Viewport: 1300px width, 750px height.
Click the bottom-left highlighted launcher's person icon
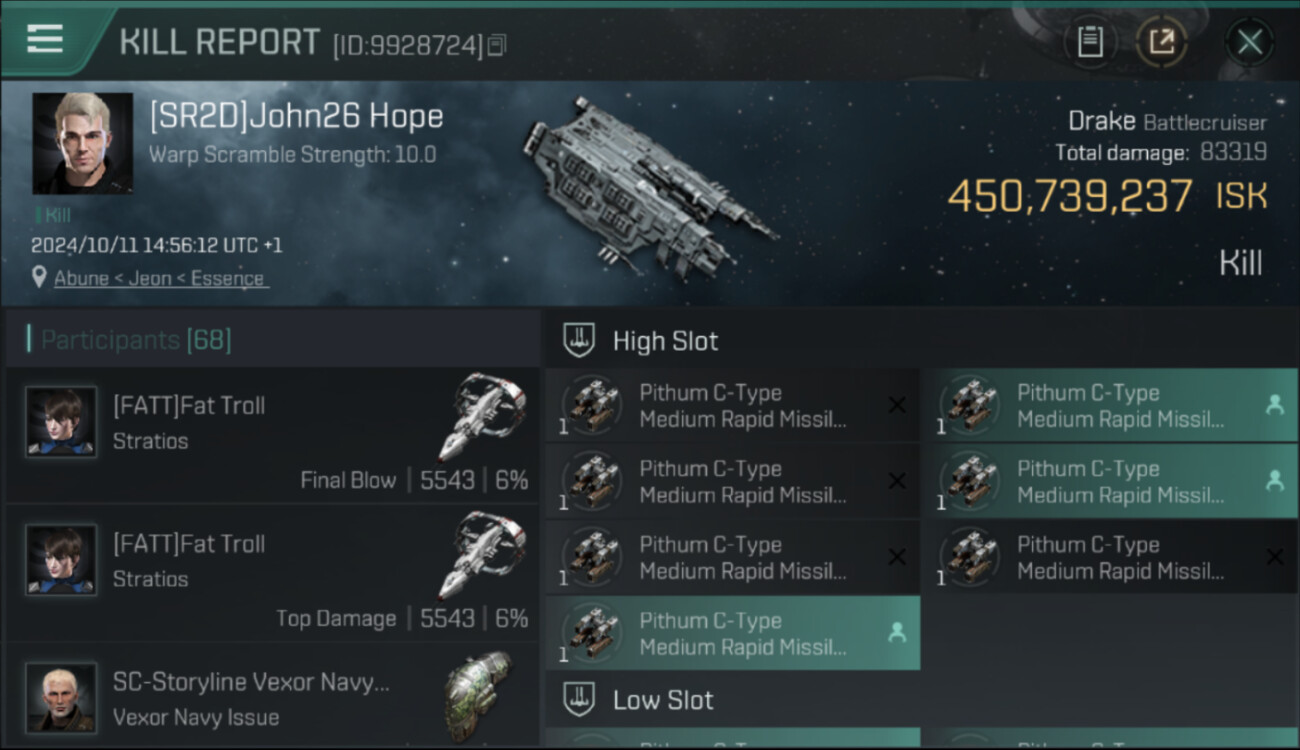coord(897,632)
